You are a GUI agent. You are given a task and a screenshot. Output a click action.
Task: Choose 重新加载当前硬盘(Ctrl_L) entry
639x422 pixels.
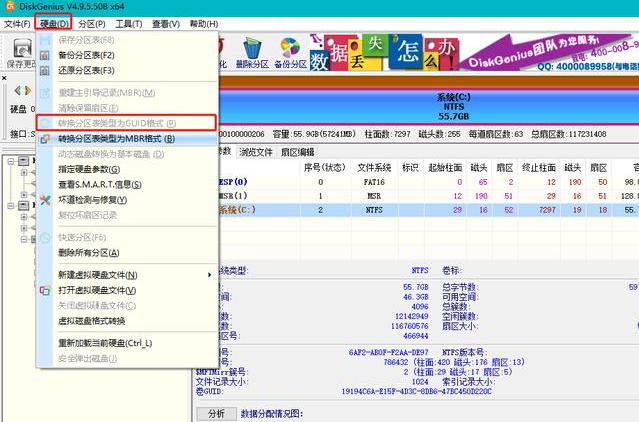pyautogui.click(x=126, y=343)
